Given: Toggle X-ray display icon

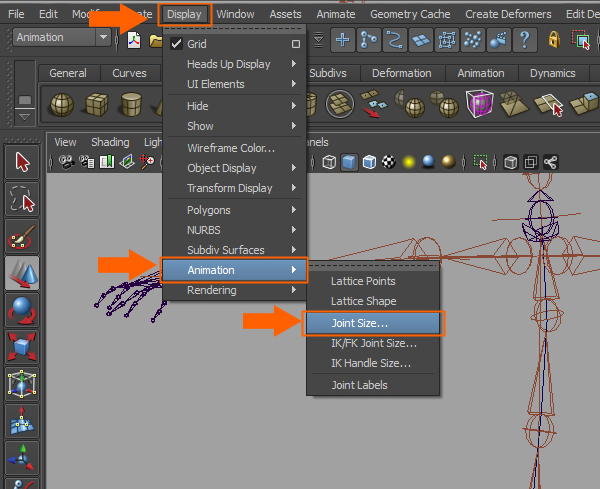Looking at the screenshot, I should (x=530, y=162).
